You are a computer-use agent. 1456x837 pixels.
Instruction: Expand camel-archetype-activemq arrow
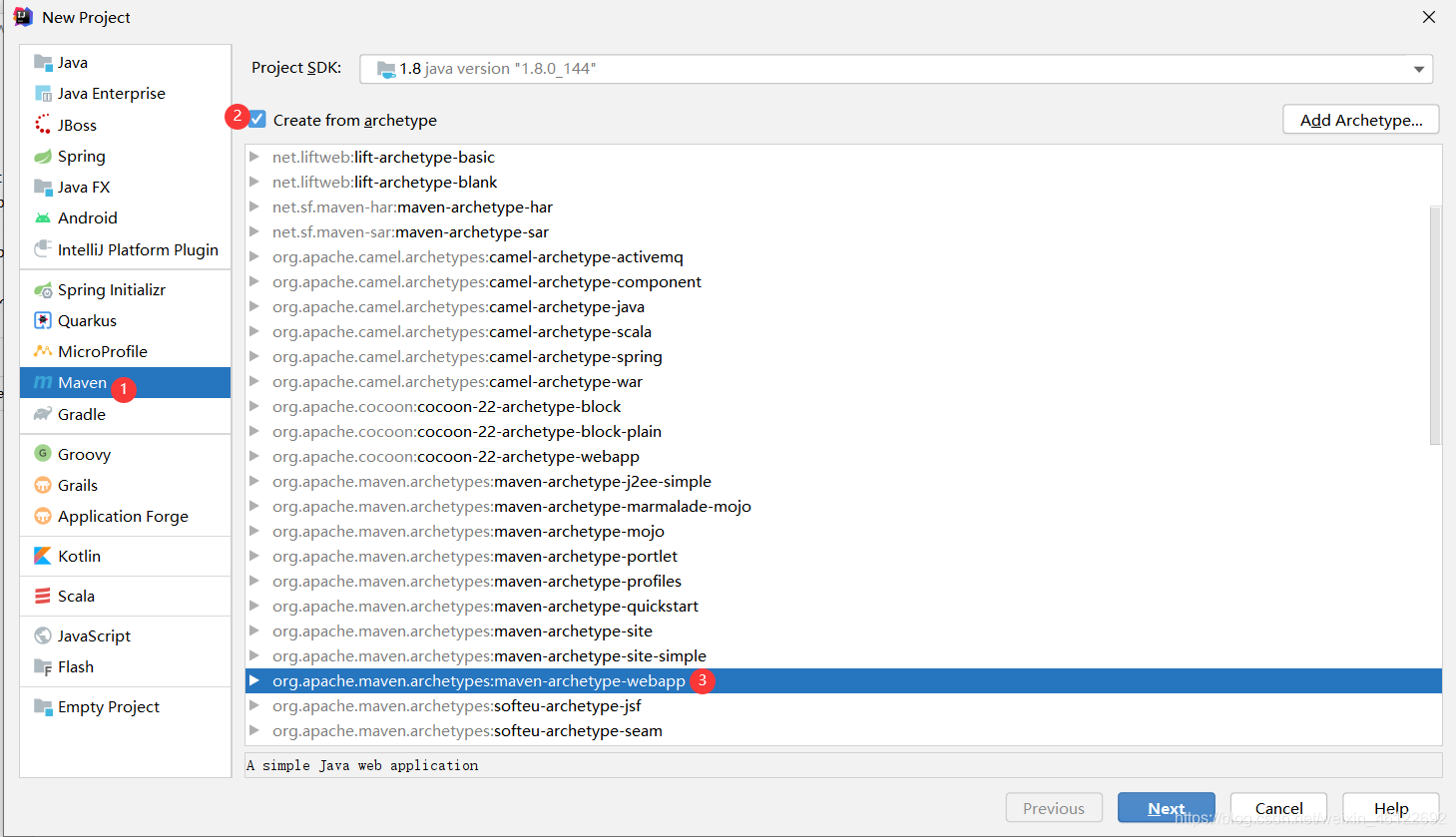click(254, 256)
